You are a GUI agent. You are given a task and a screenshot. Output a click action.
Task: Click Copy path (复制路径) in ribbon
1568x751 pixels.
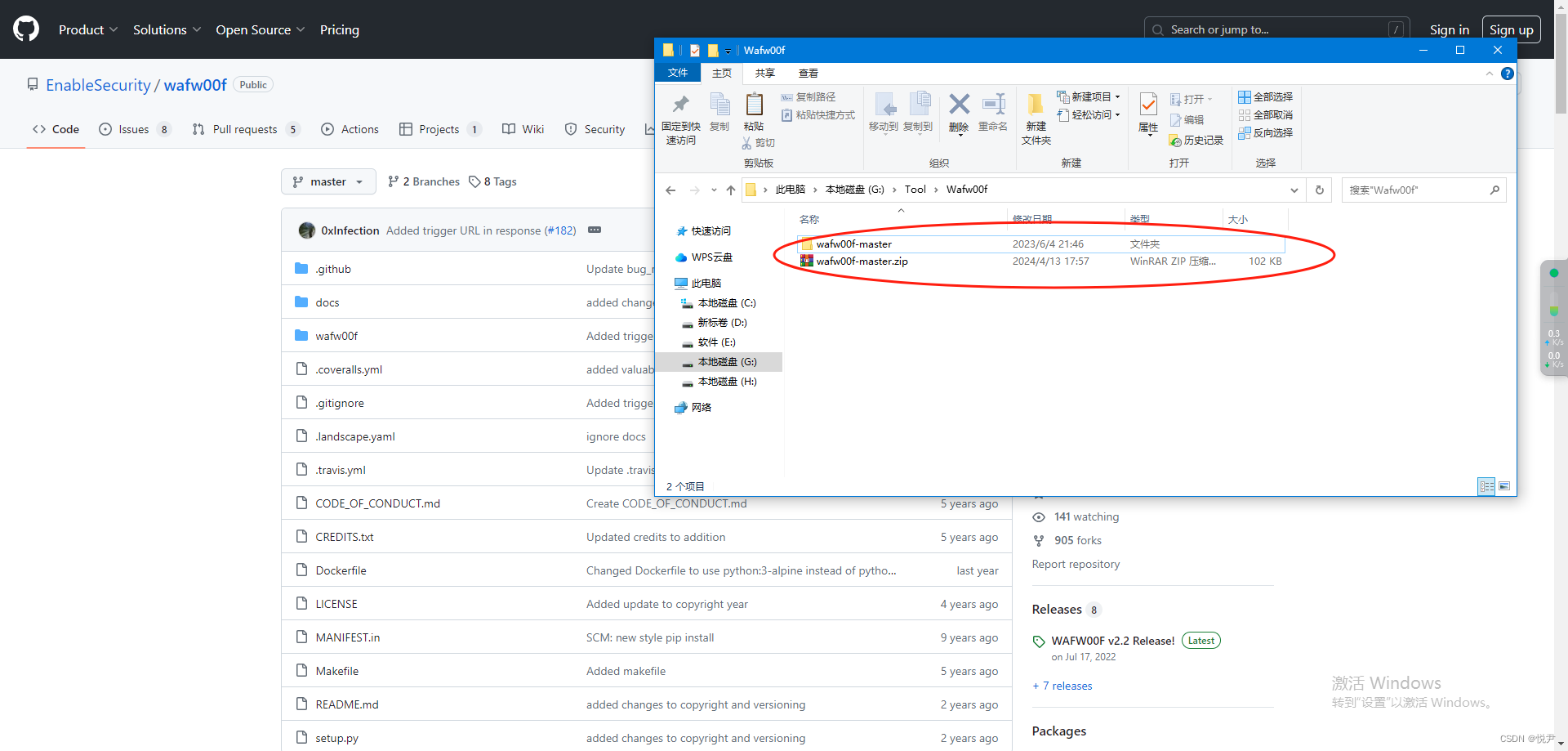click(808, 97)
